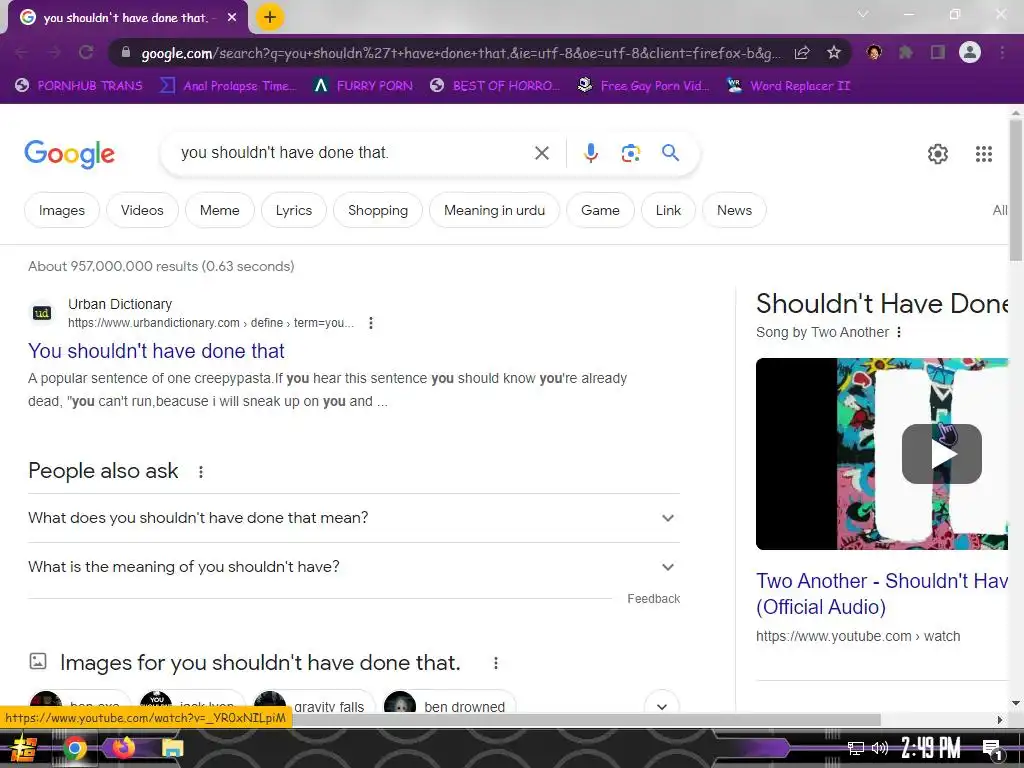Open the Chrome three-dot menu
The height and width of the screenshot is (768, 1024).
coord(1002,52)
